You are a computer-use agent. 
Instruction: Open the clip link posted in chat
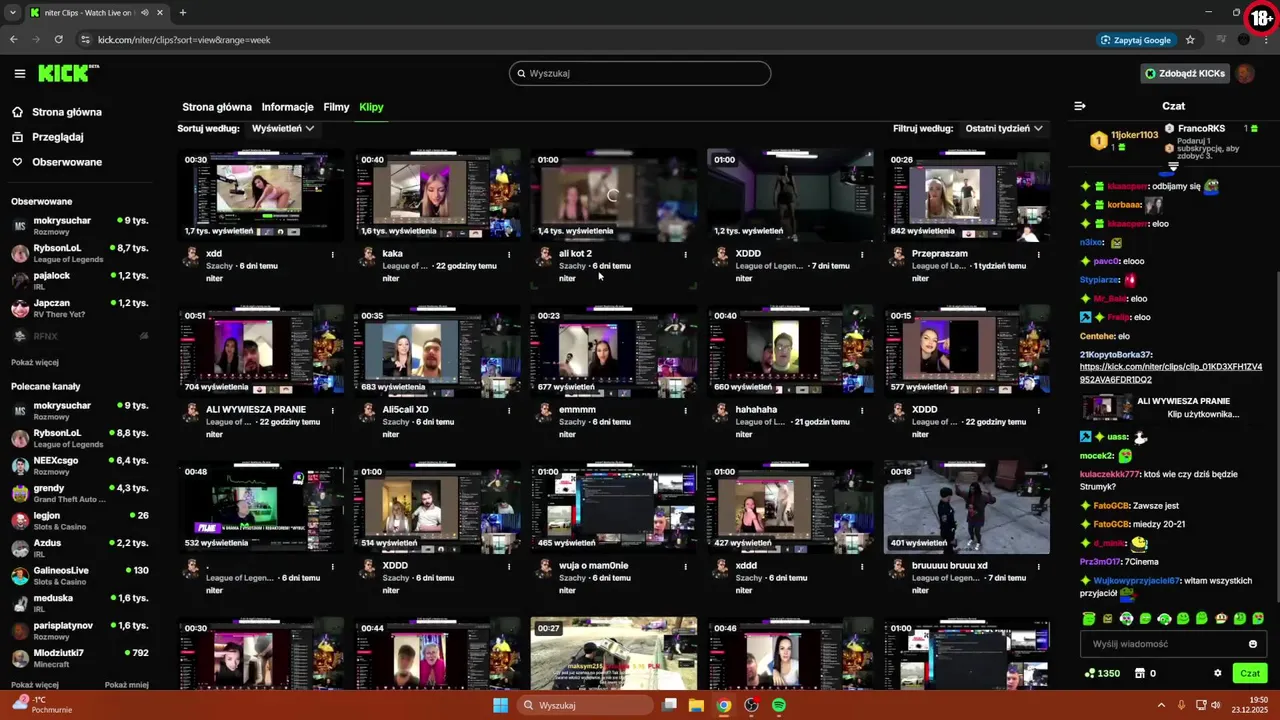tap(1171, 373)
